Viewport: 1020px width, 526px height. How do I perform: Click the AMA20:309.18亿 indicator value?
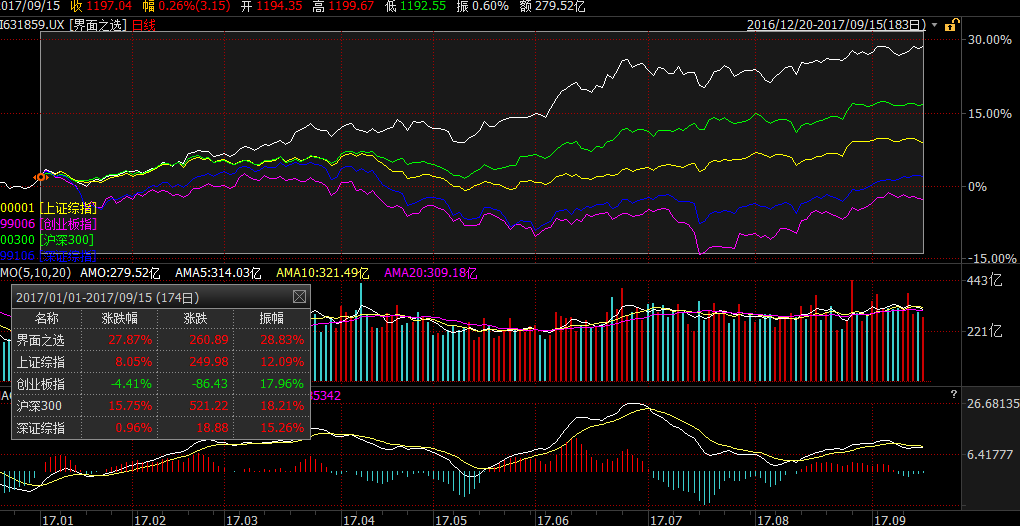(x=431, y=272)
